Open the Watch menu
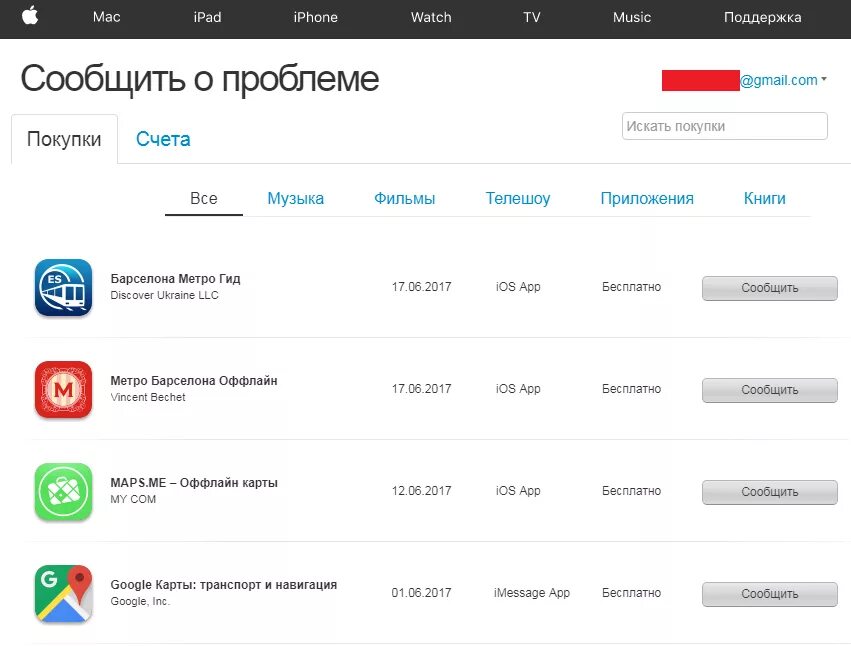Screen dimensions: 851x646 point(431,17)
